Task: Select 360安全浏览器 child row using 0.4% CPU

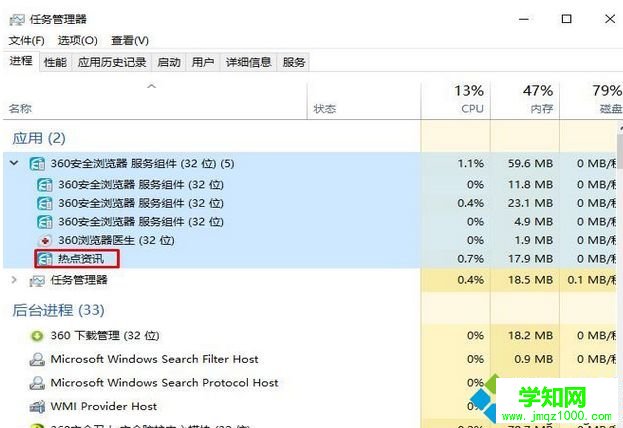Action: pyautogui.click(x=310, y=203)
